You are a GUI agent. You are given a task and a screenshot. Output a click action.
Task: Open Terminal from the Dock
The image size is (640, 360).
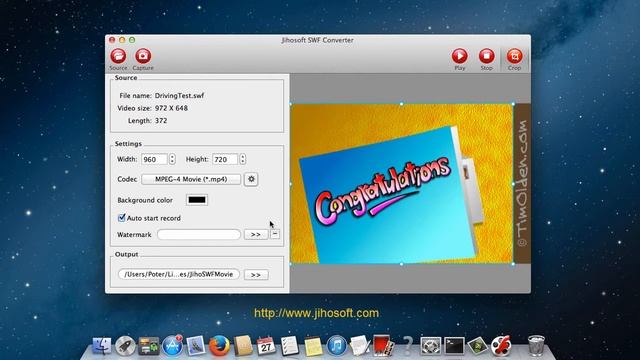454,346
